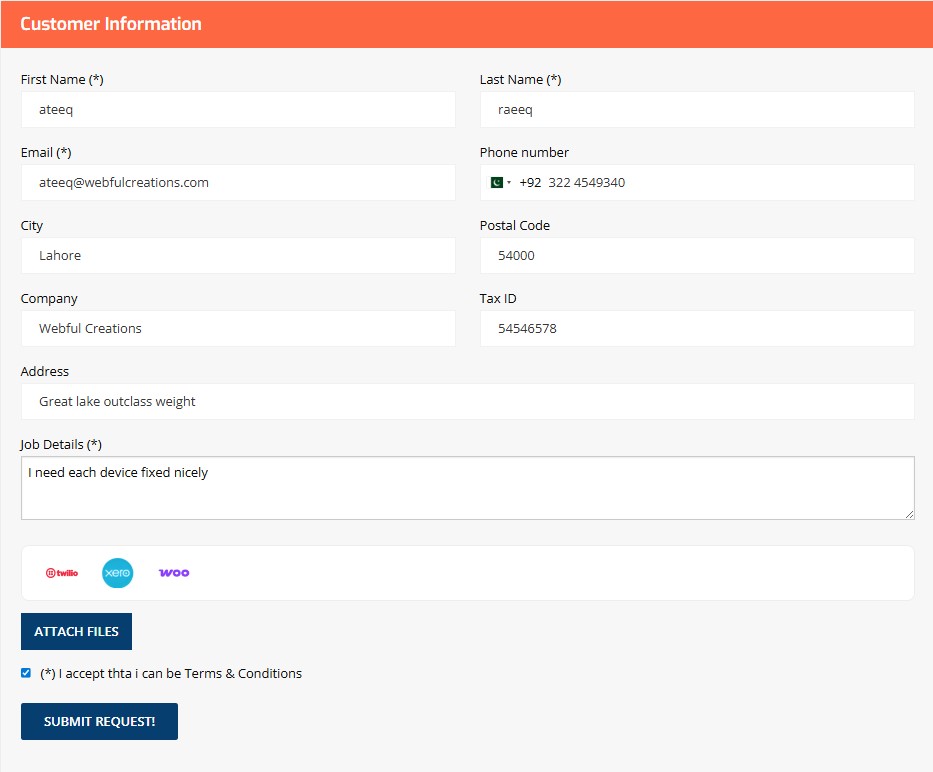The height and width of the screenshot is (772, 933).
Task: Click inside the Job Details text area
Action: [x=468, y=488]
